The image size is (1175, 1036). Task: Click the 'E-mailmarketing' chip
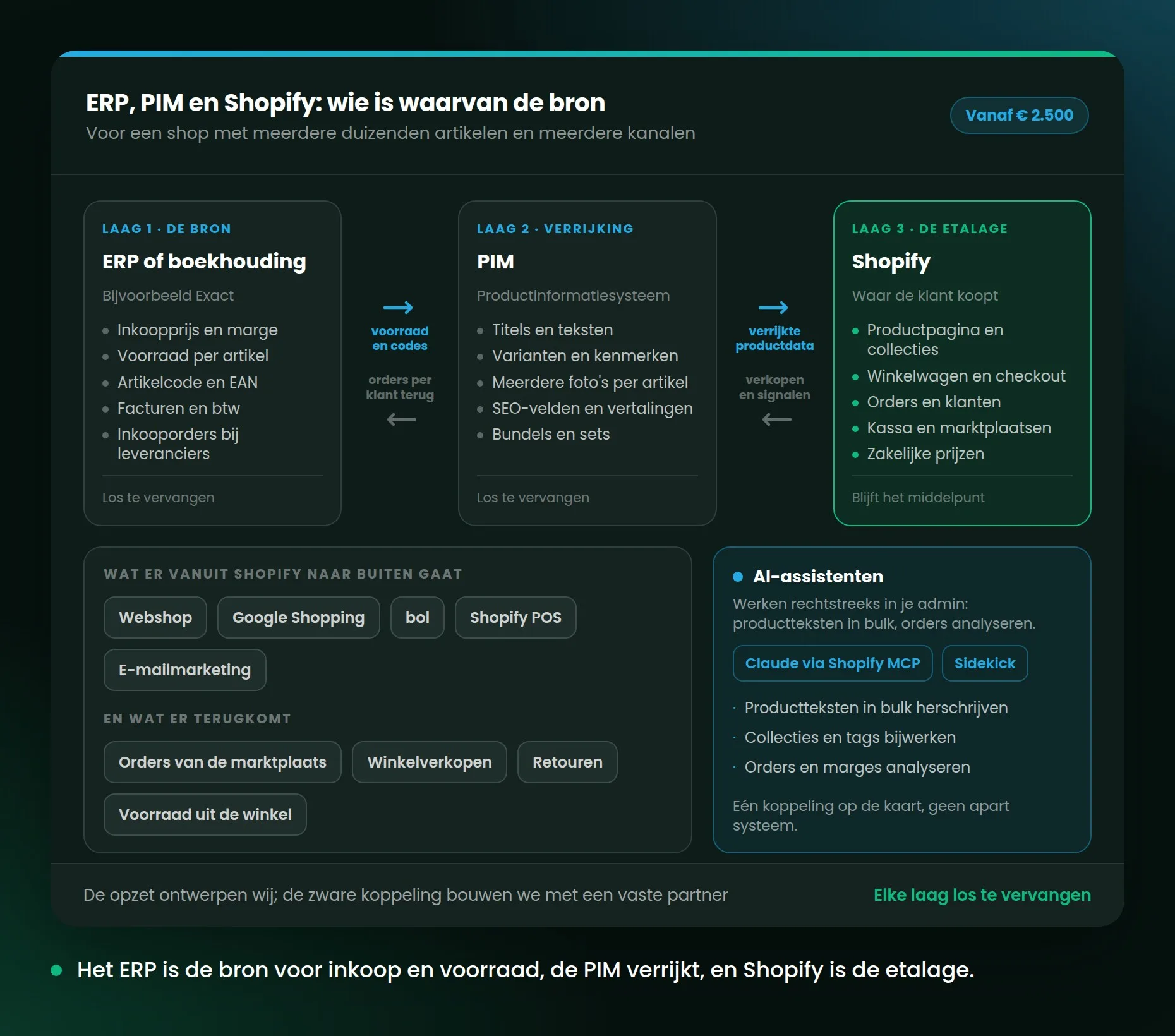point(184,670)
